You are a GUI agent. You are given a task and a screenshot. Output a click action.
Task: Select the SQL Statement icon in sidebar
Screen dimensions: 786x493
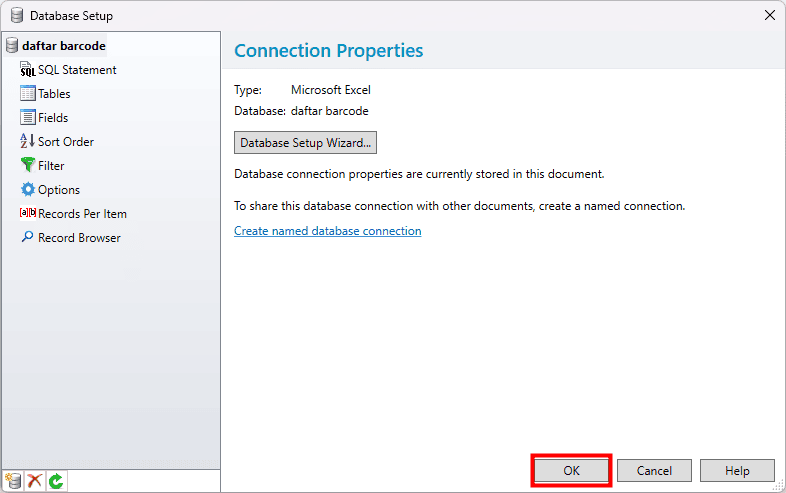[x=28, y=70]
